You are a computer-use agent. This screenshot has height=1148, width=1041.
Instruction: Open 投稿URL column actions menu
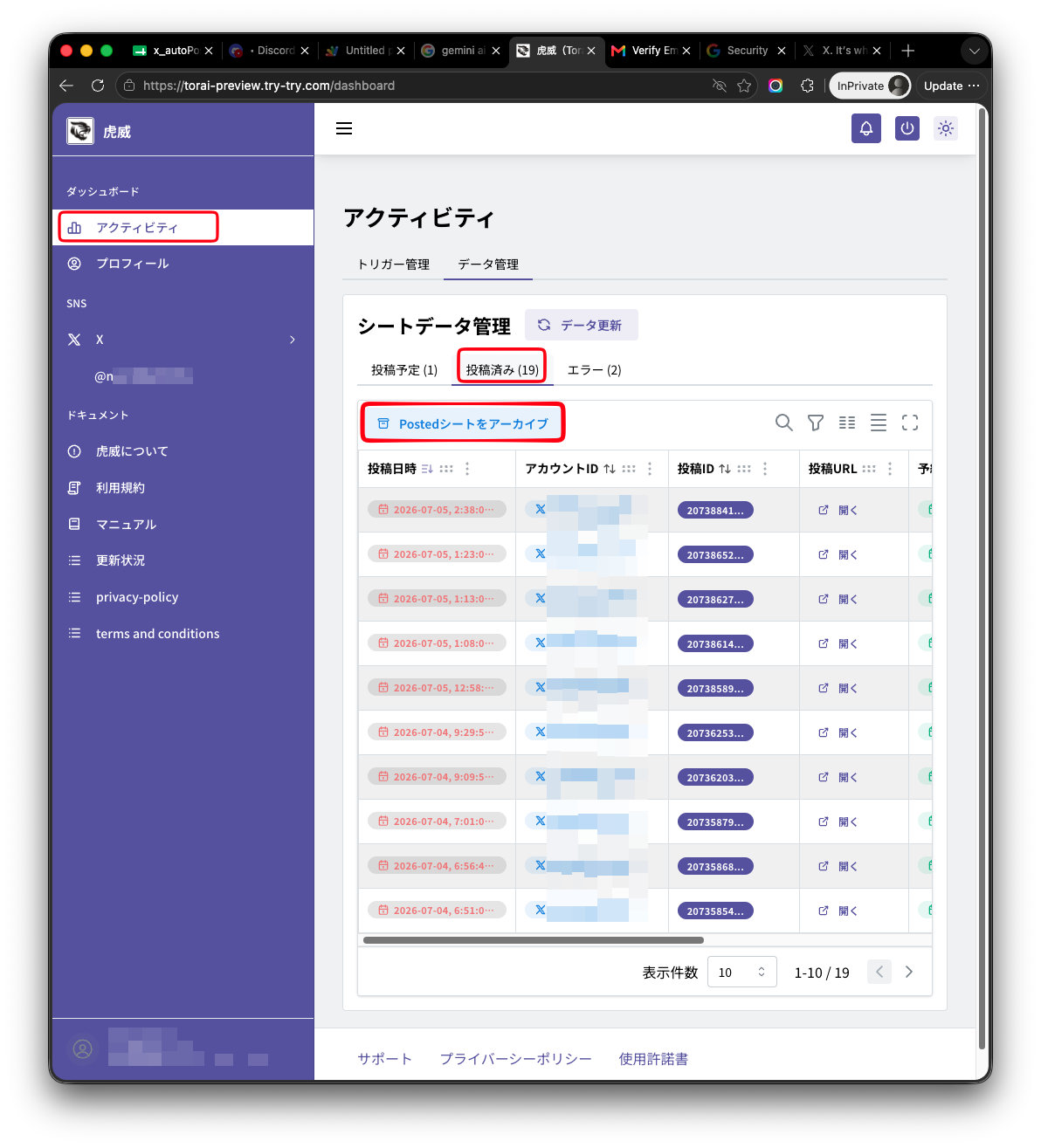(890, 469)
